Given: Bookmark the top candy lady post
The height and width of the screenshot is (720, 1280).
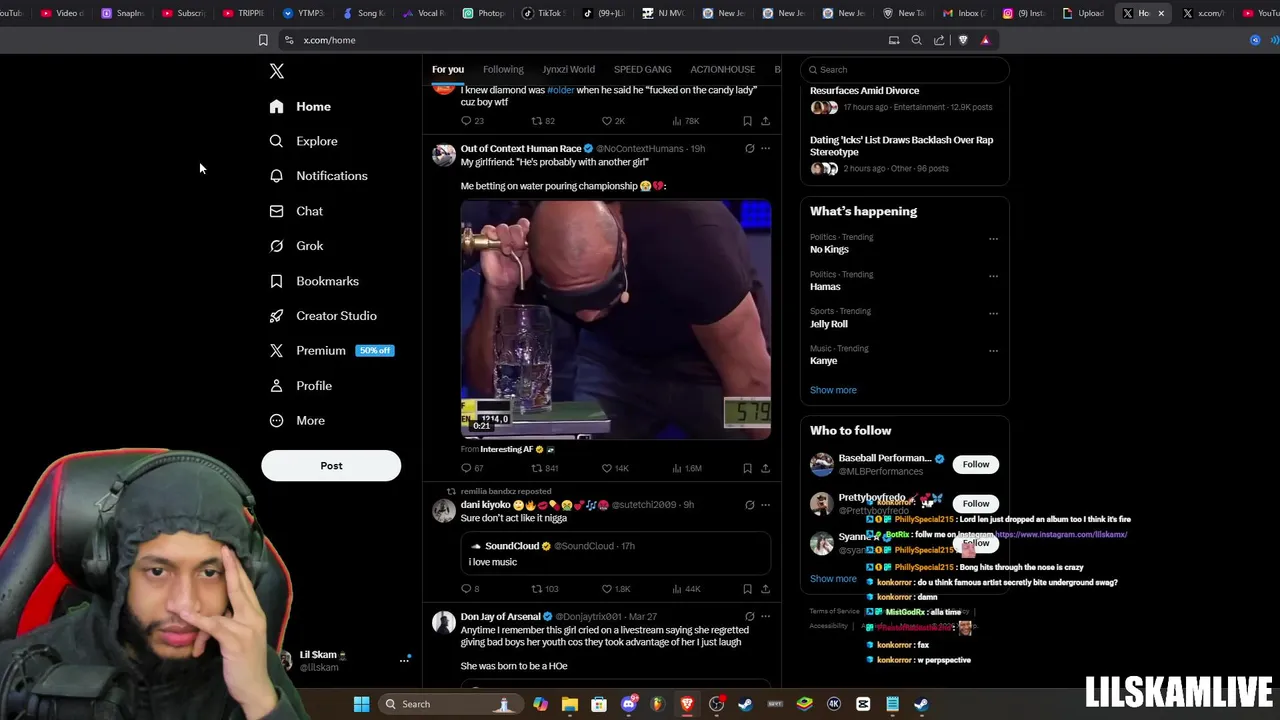Looking at the screenshot, I should pos(747,121).
